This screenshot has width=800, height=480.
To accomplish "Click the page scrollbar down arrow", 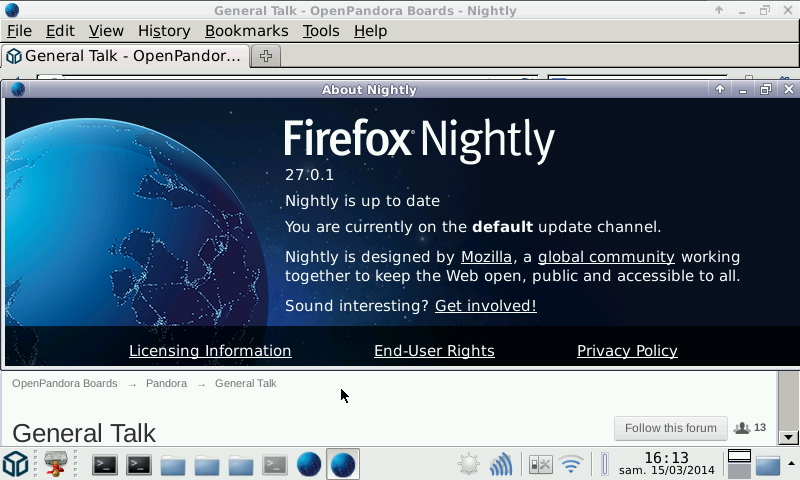I will (x=788, y=437).
